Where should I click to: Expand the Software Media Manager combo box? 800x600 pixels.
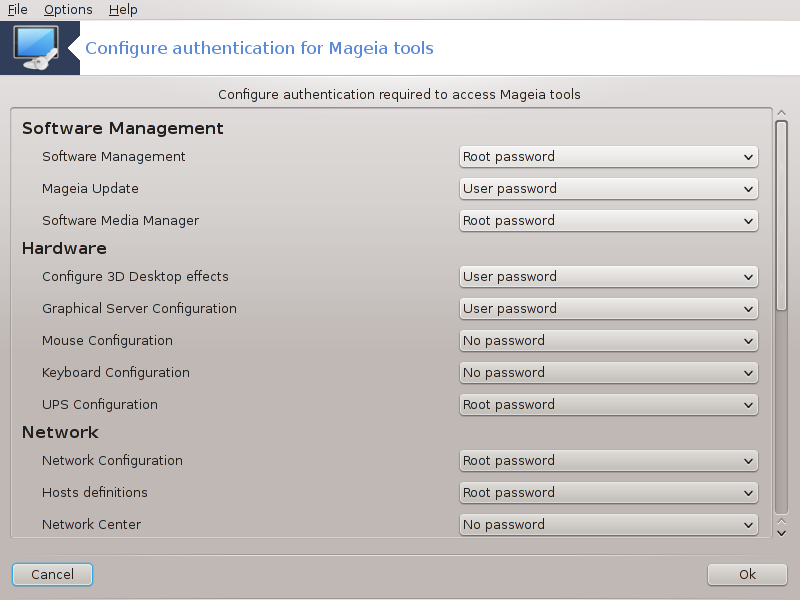point(609,221)
